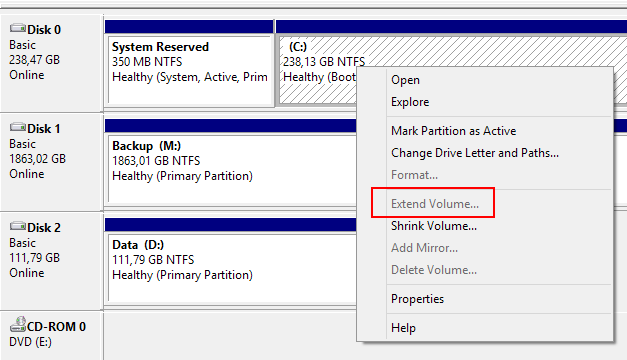Click the Disk 2 label
The image size is (627, 360).
click(x=44, y=228)
